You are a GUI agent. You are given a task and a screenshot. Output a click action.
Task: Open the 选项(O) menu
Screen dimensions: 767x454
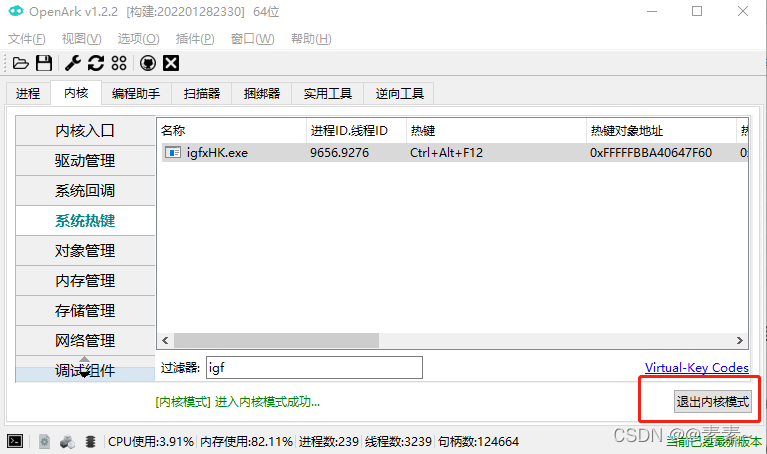pos(138,39)
